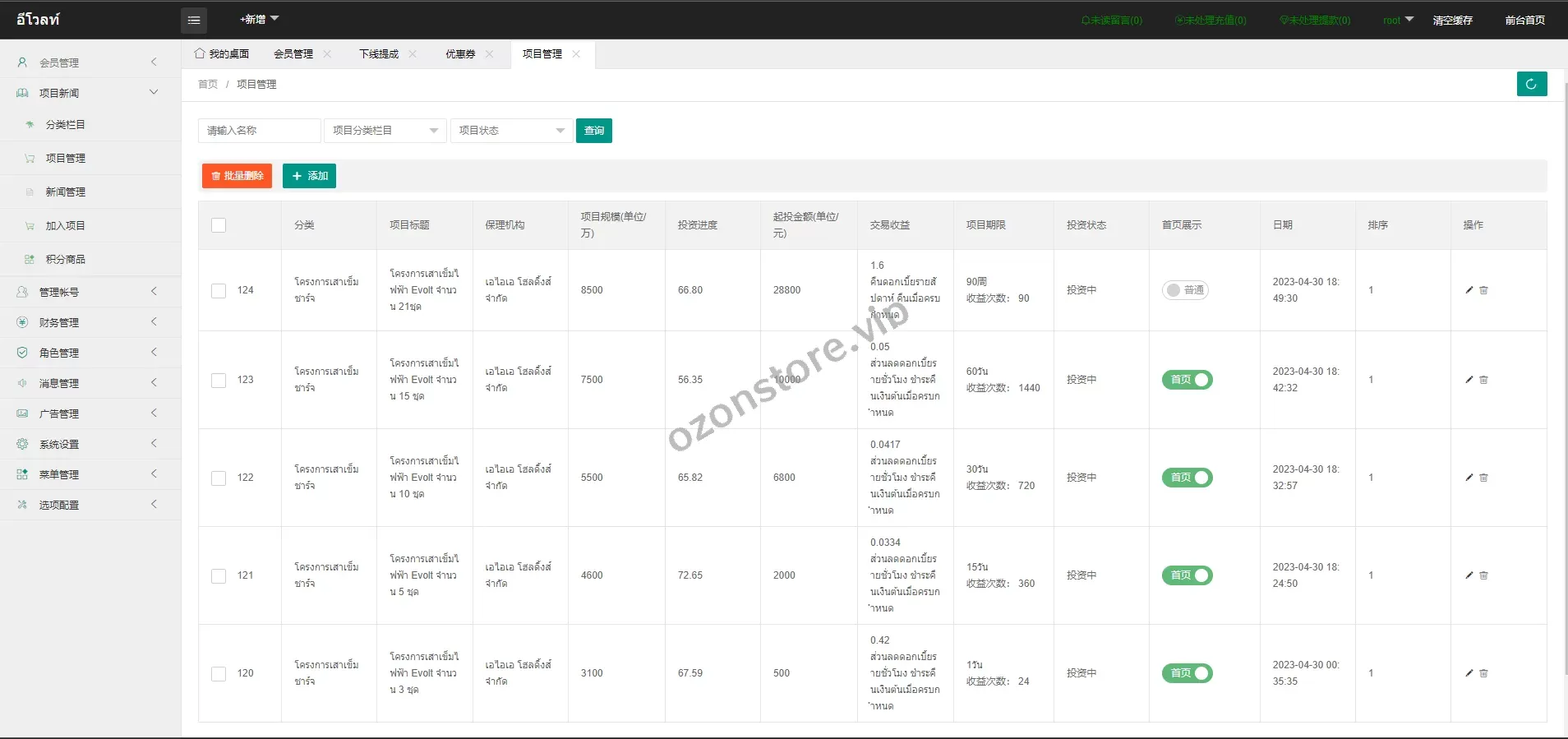Switch to the 下线提成 tab
Image resolution: width=1568 pixels, height=739 pixels.
click(x=378, y=54)
